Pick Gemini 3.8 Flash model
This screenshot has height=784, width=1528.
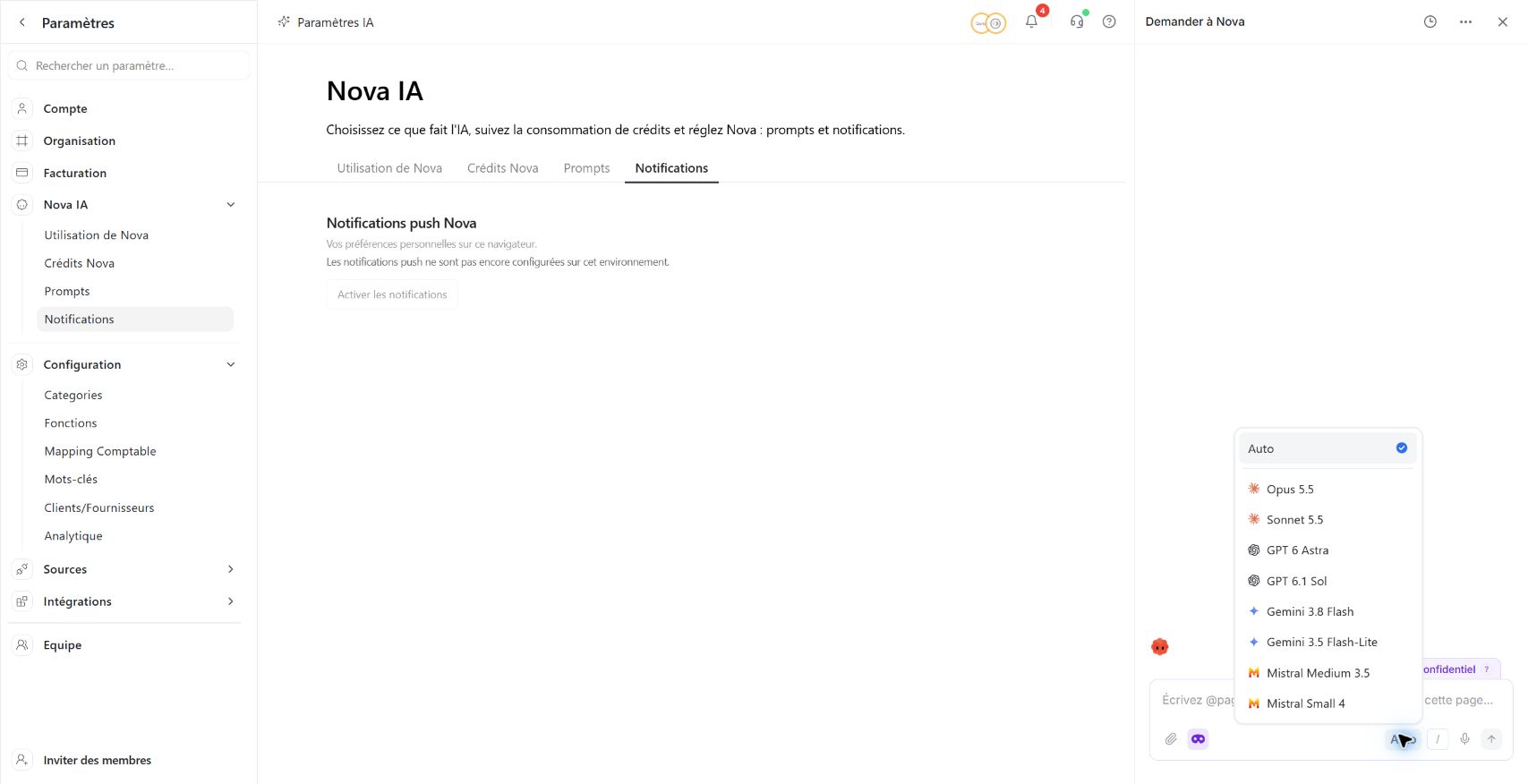(x=1327, y=612)
